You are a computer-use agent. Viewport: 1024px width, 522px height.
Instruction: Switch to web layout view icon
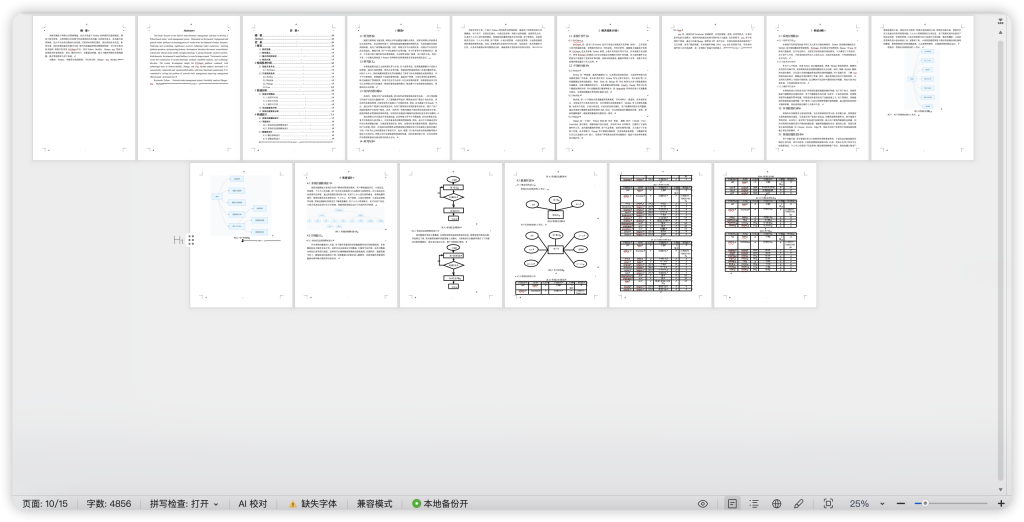(x=776, y=504)
